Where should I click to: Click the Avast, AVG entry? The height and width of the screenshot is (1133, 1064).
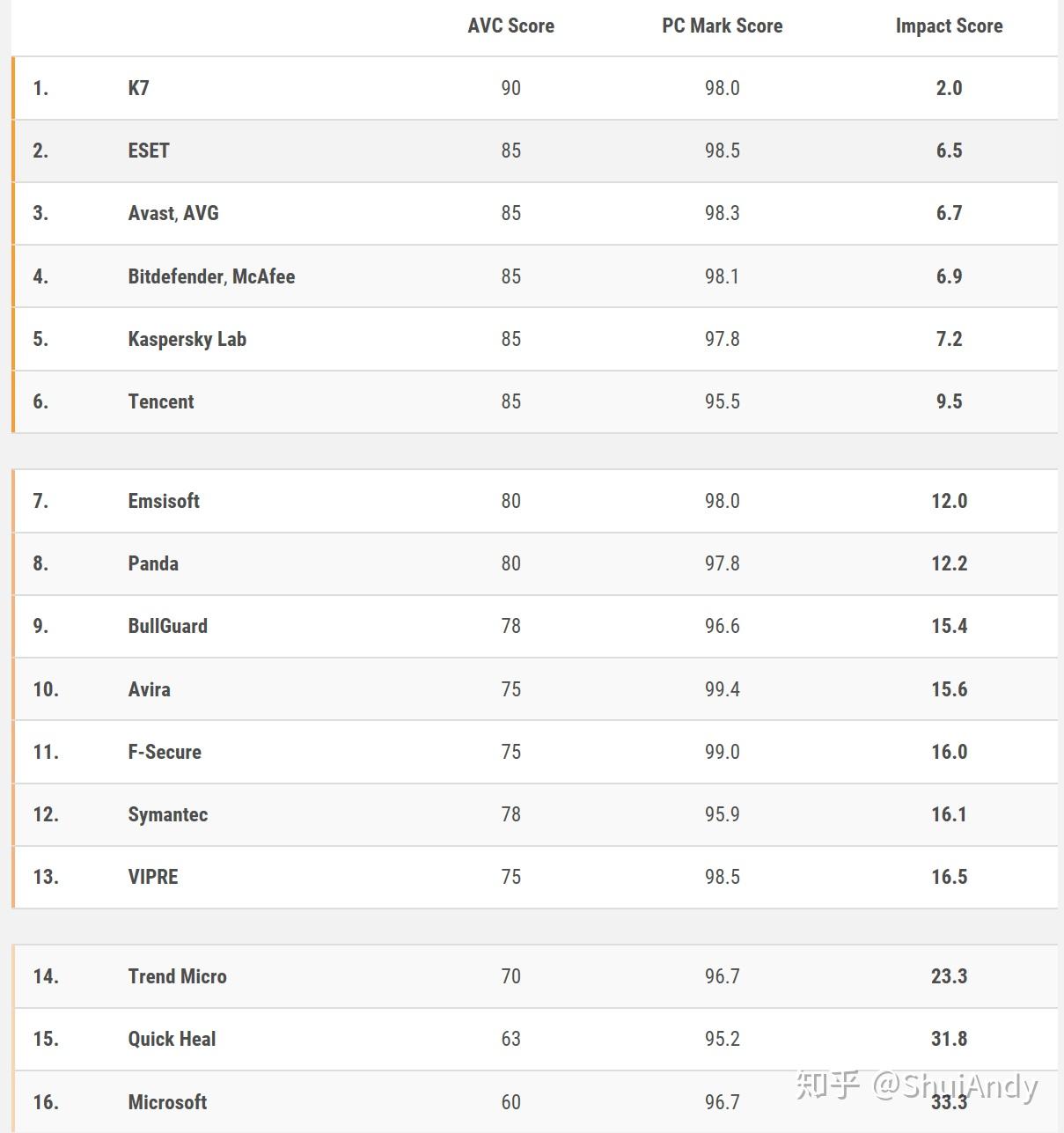[173, 213]
